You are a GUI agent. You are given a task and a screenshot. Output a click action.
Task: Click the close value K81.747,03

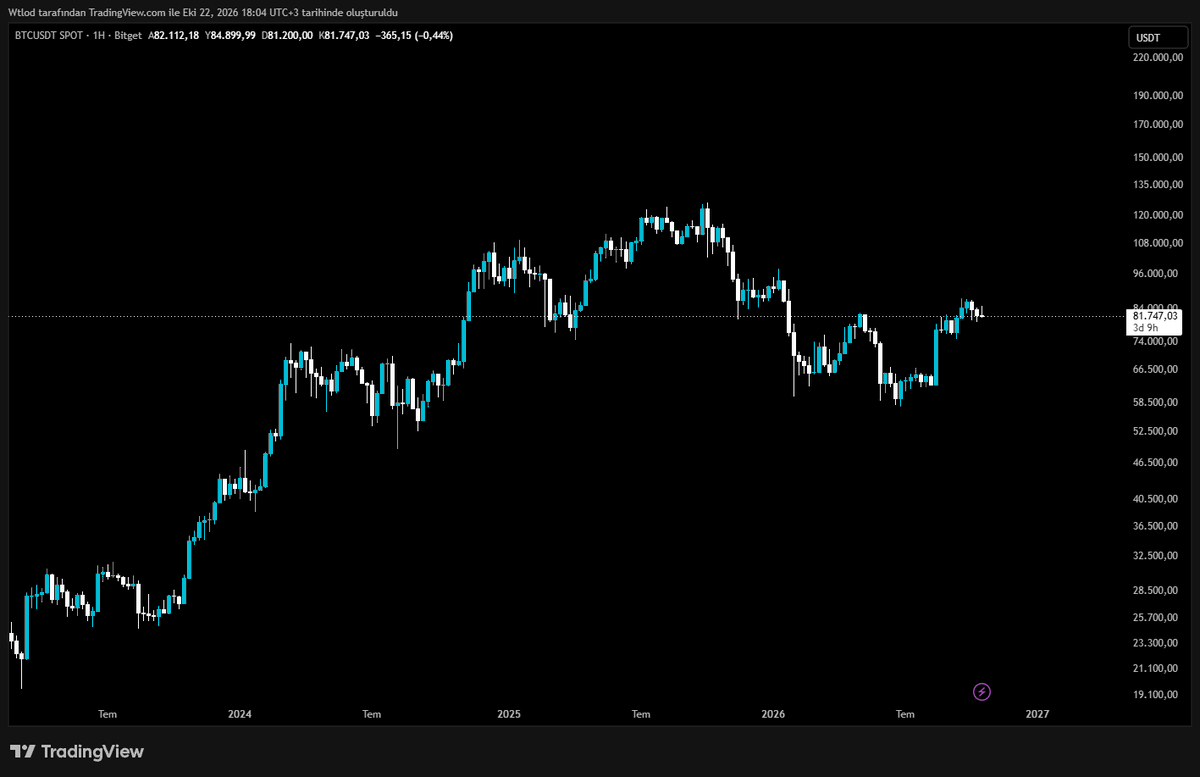point(344,35)
